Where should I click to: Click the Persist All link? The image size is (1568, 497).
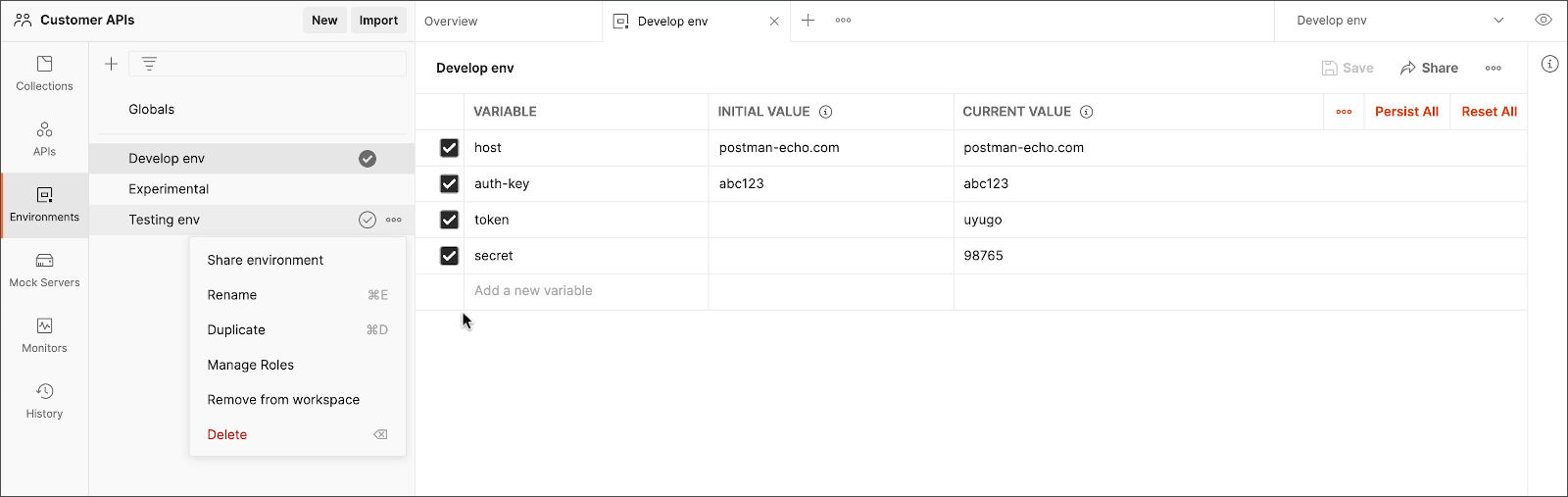[1406, 112]
